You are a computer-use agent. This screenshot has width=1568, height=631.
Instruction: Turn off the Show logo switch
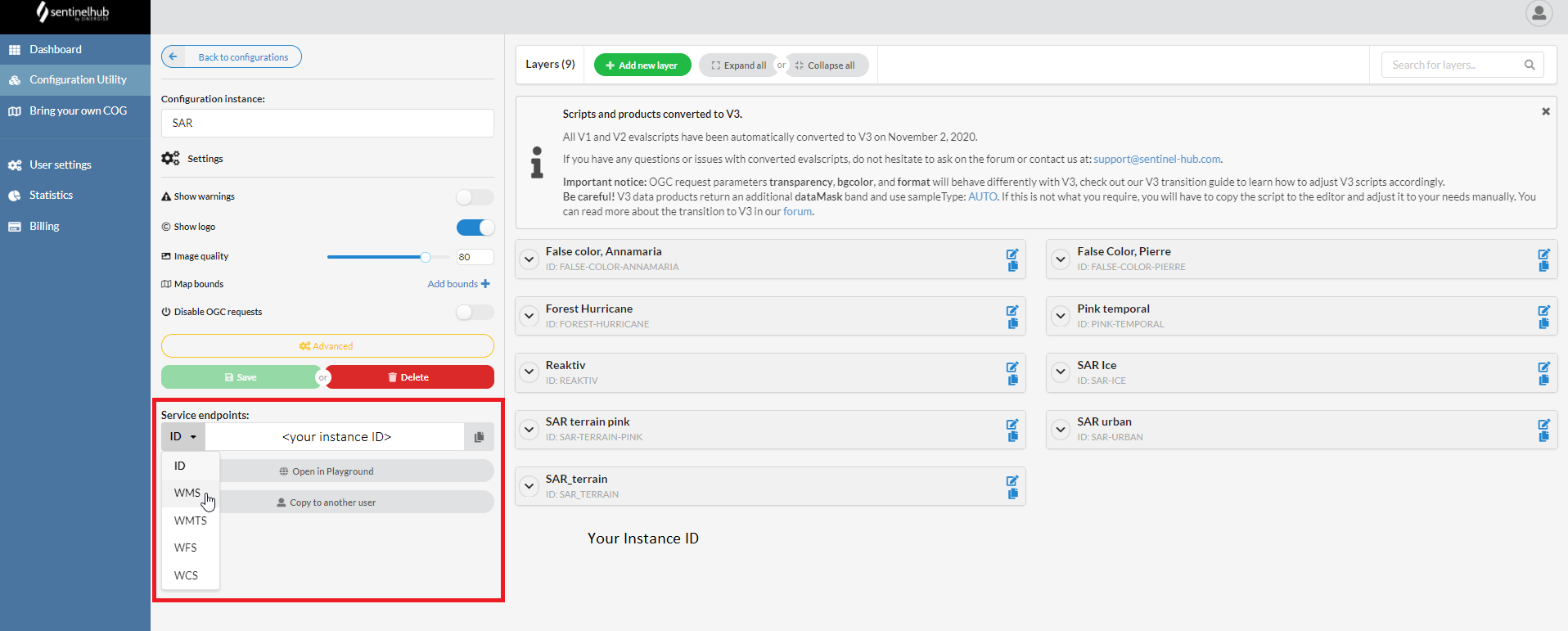click(x=475, y=228)
